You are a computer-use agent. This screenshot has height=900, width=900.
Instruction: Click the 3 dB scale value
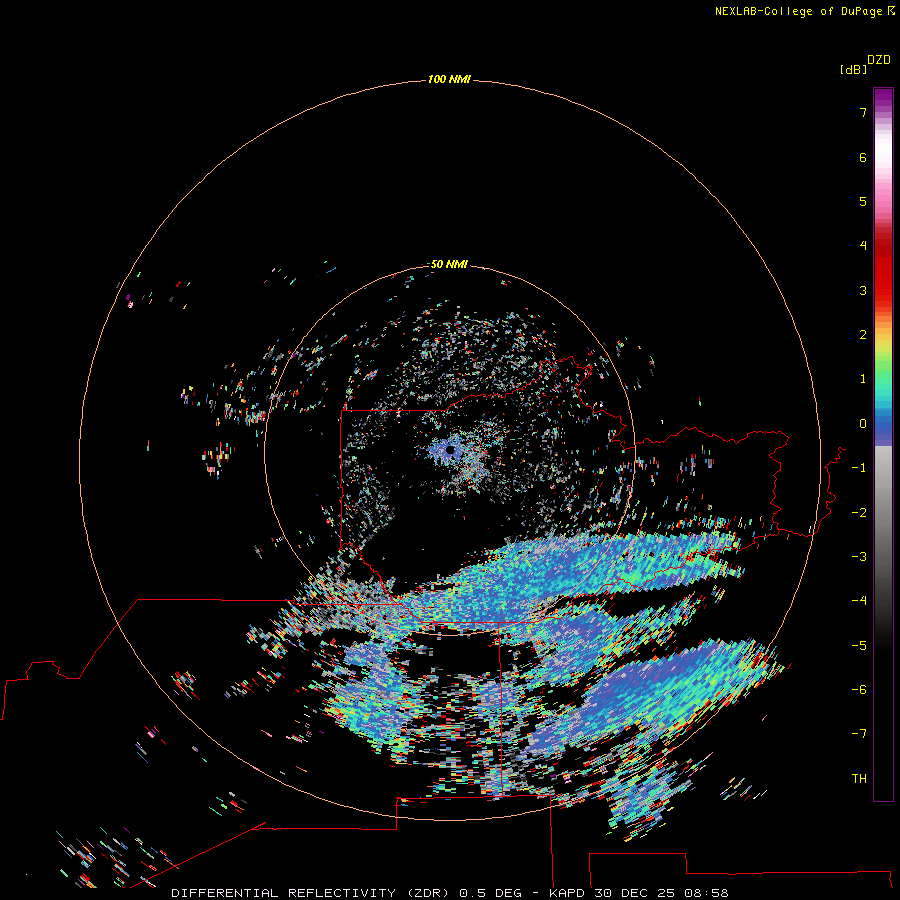point(863,290)
